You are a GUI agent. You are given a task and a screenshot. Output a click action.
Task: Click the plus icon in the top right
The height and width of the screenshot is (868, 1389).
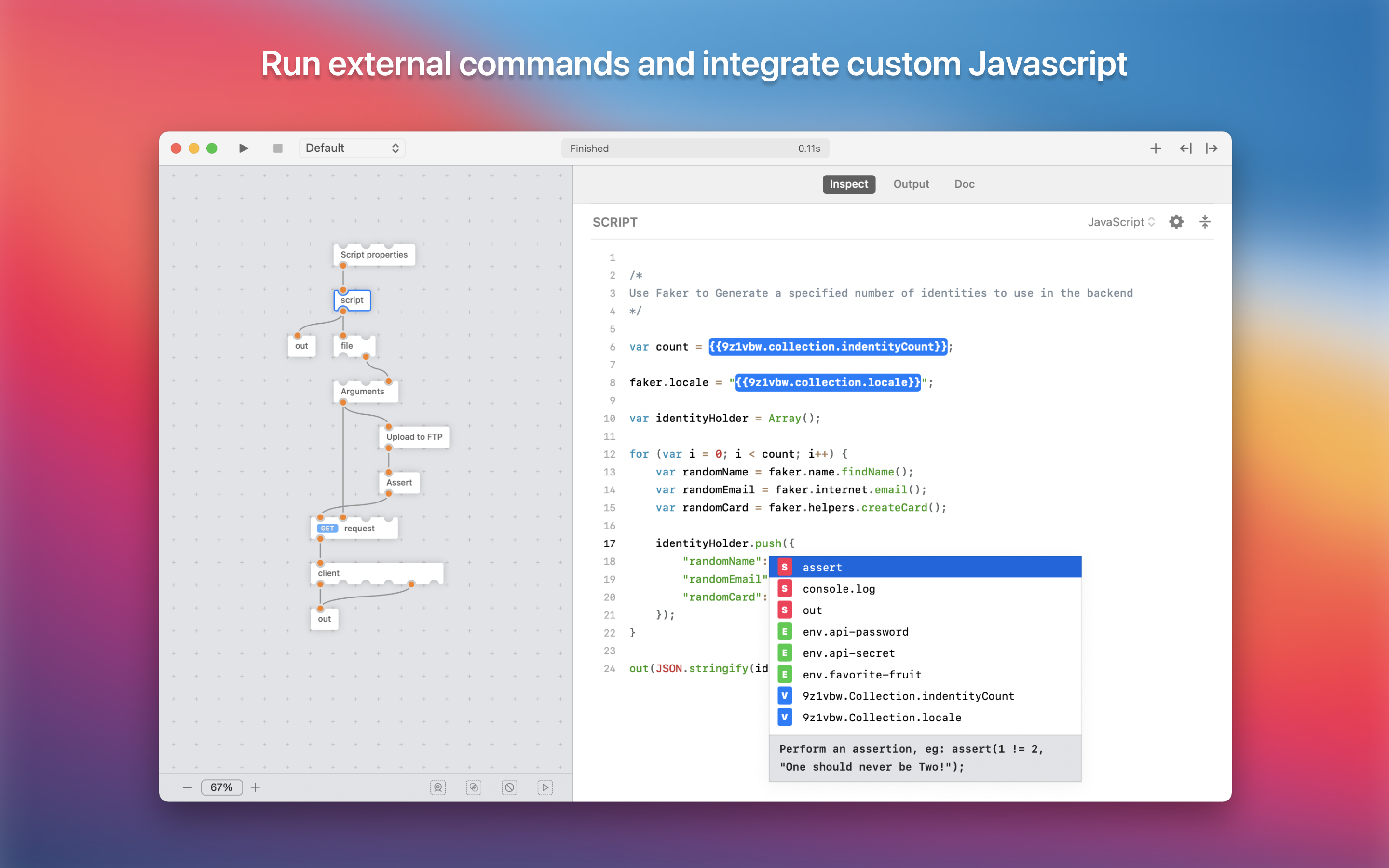[1156, 149]
